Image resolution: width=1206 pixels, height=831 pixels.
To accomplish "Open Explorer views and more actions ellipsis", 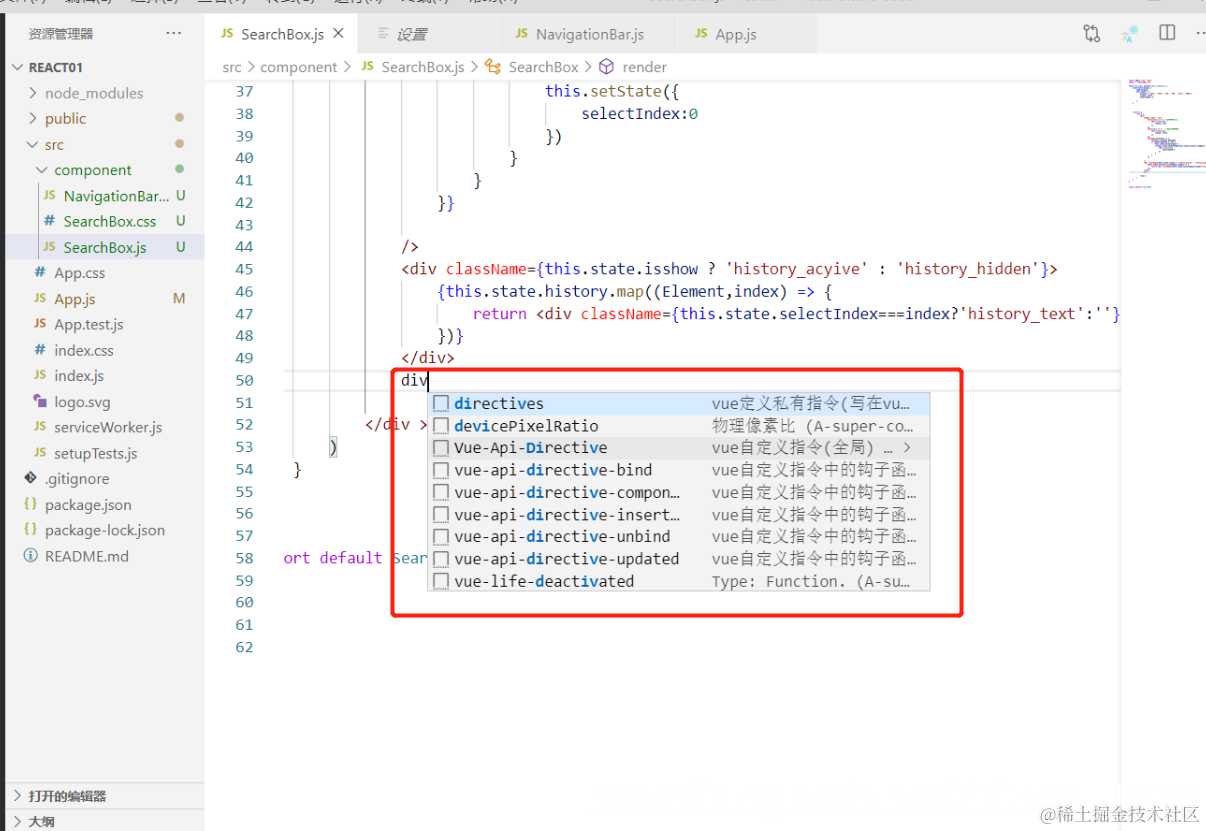I will 174,33.
